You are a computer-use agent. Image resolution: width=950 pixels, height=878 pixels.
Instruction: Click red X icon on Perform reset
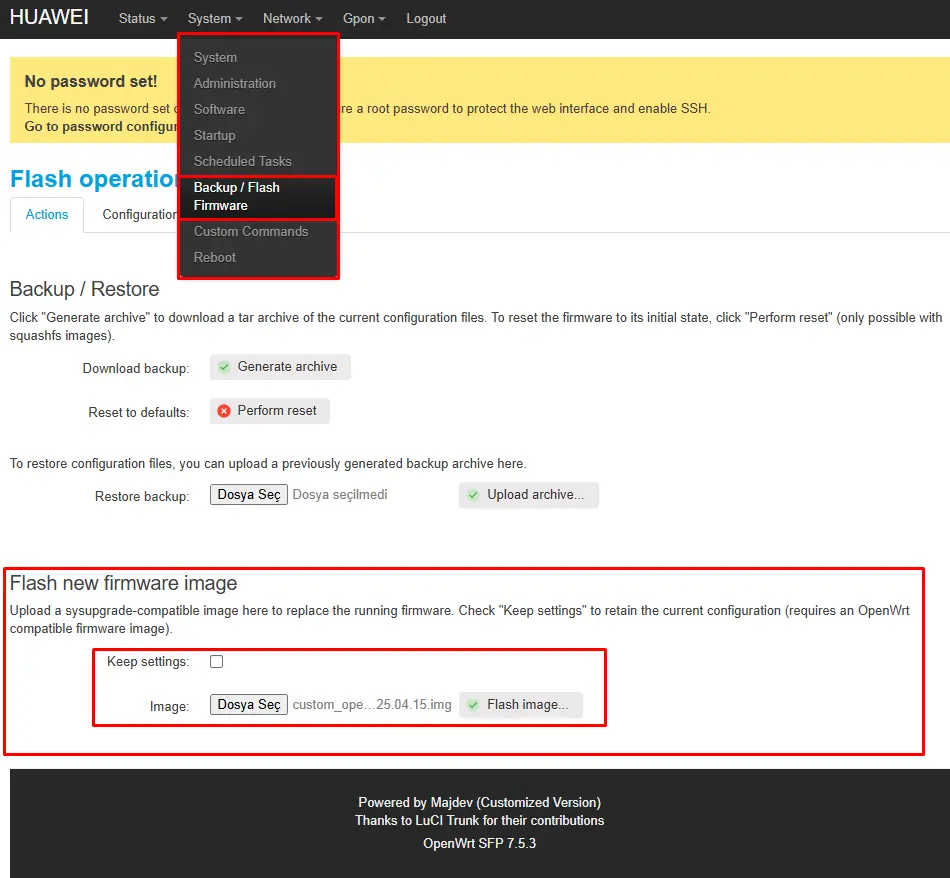(224, 411)
